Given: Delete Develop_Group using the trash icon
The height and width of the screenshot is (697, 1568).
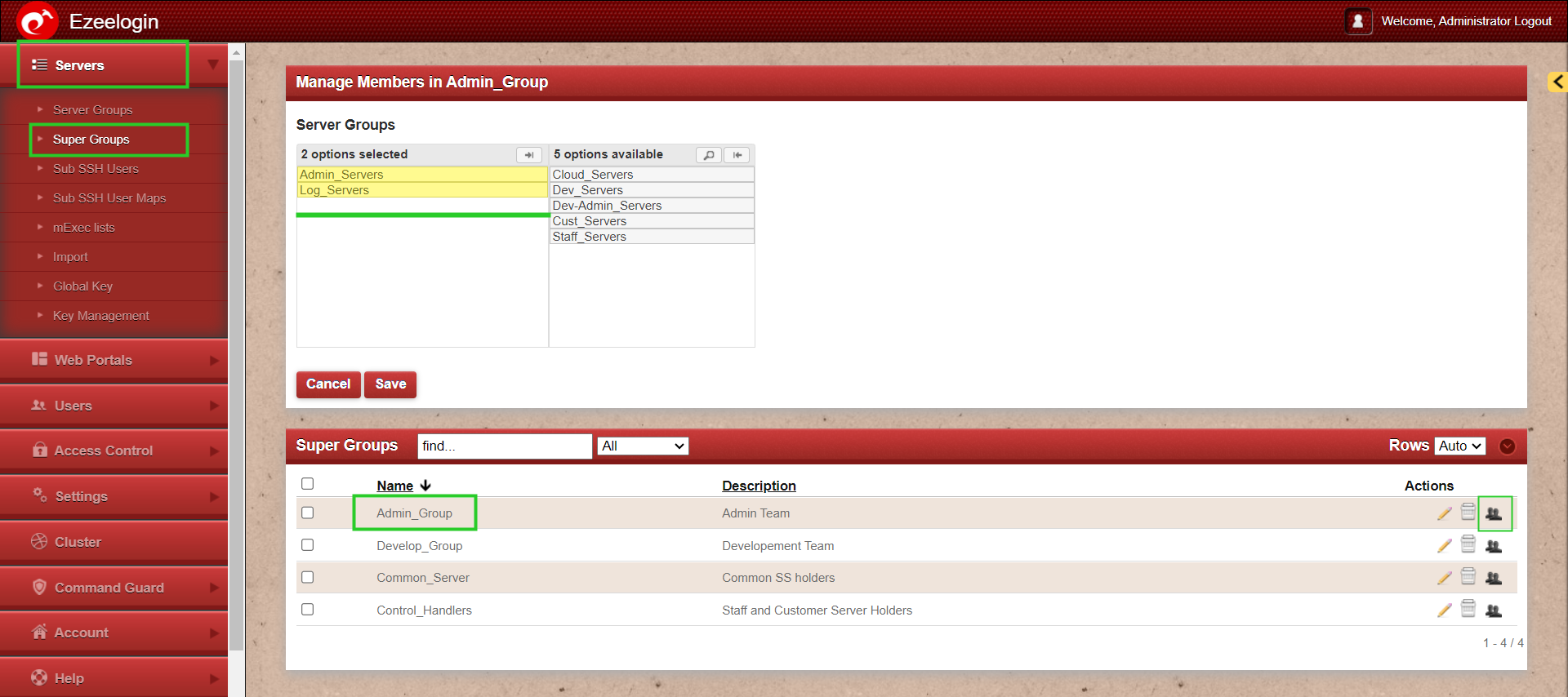Looking at the screenshot, I should coord(1468,544).
